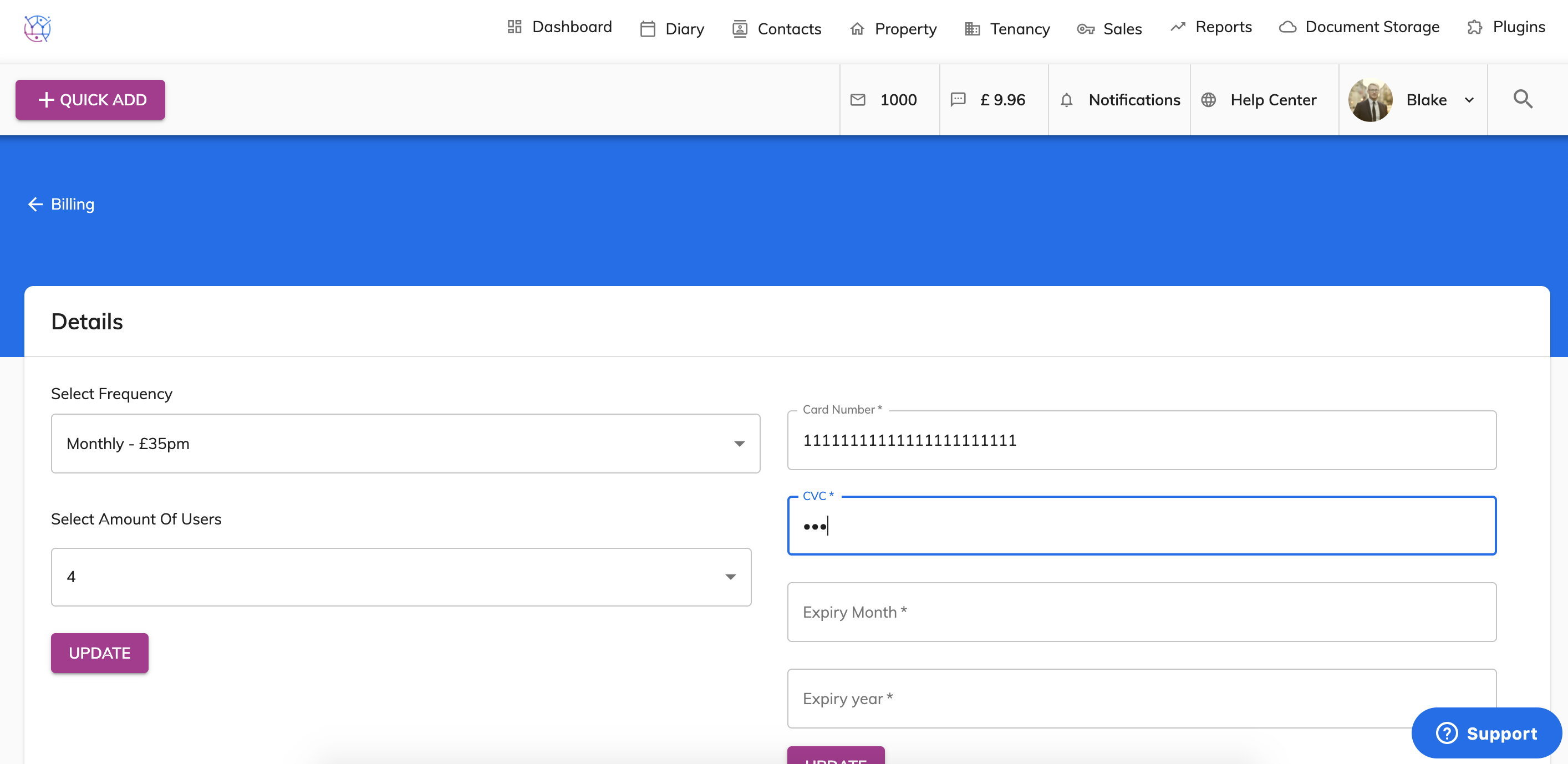The image size is (1568, 764).
Task: Click the Help Center globe icon
Action: coord(1208,100)
